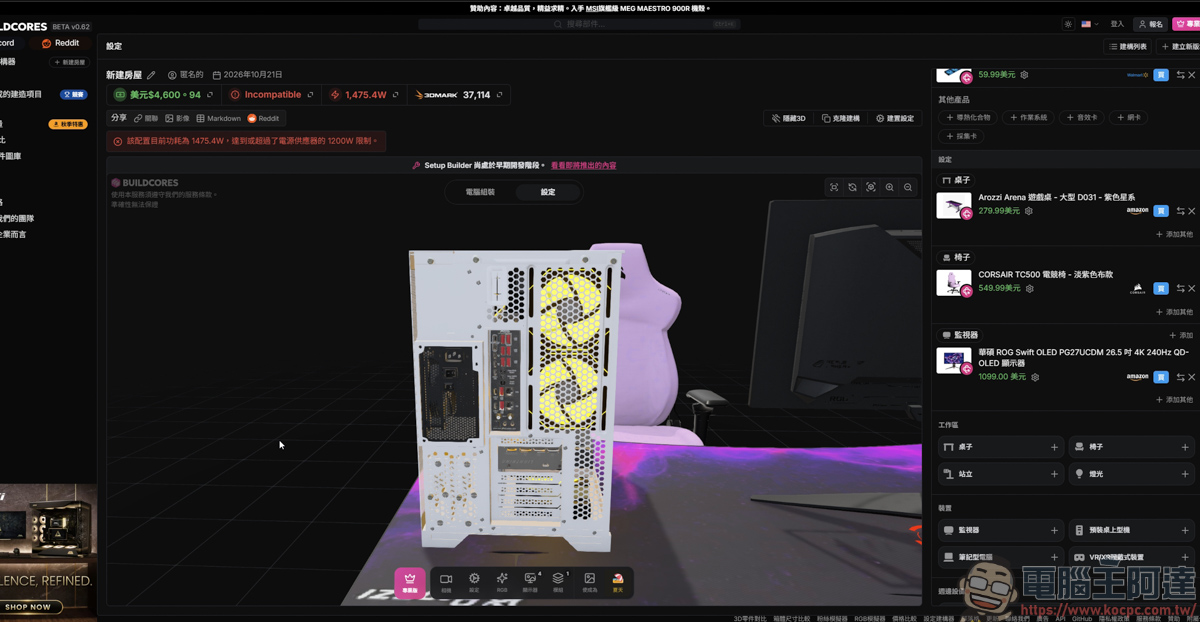Open the Reddit tab at top left
This screenshot has width=1200, height=622.
pos(60,43)
